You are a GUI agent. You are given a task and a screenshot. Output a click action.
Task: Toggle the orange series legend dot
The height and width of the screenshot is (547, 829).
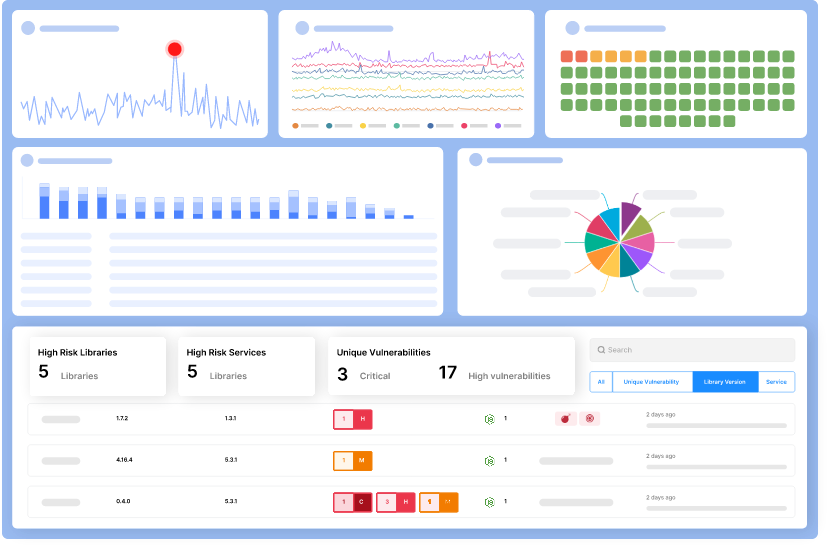[298, 127]
